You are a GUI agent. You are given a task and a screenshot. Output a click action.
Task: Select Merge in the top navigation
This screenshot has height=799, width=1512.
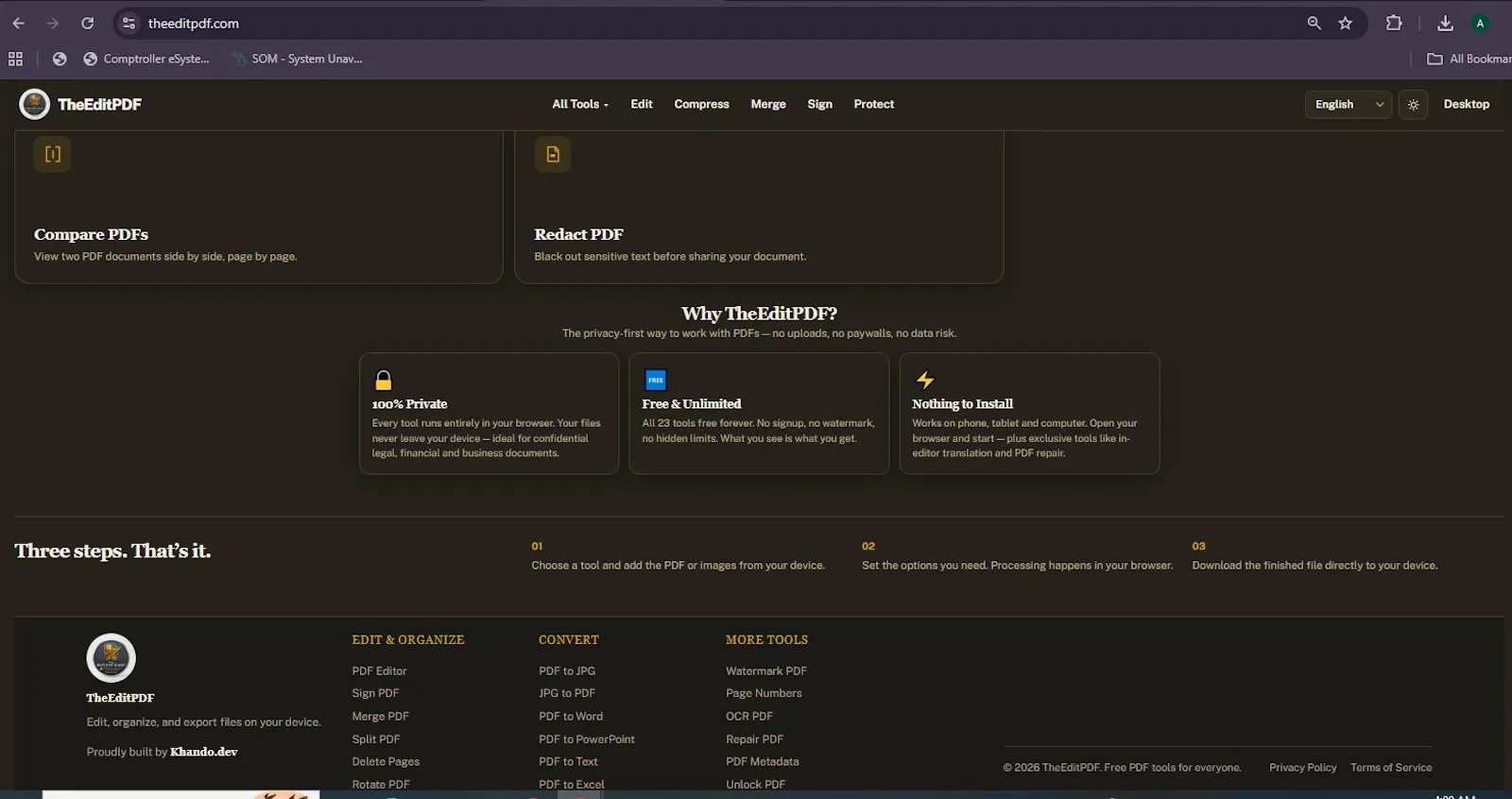[768, 104]
